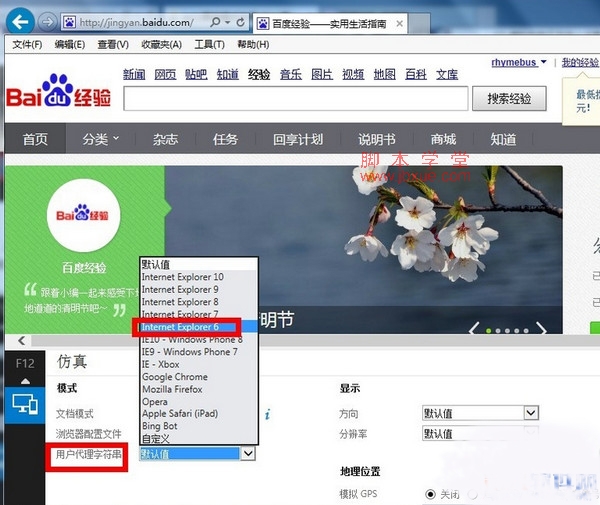Expand the 分类 navigation menu

pyautogui.click(x=101, y=139)
